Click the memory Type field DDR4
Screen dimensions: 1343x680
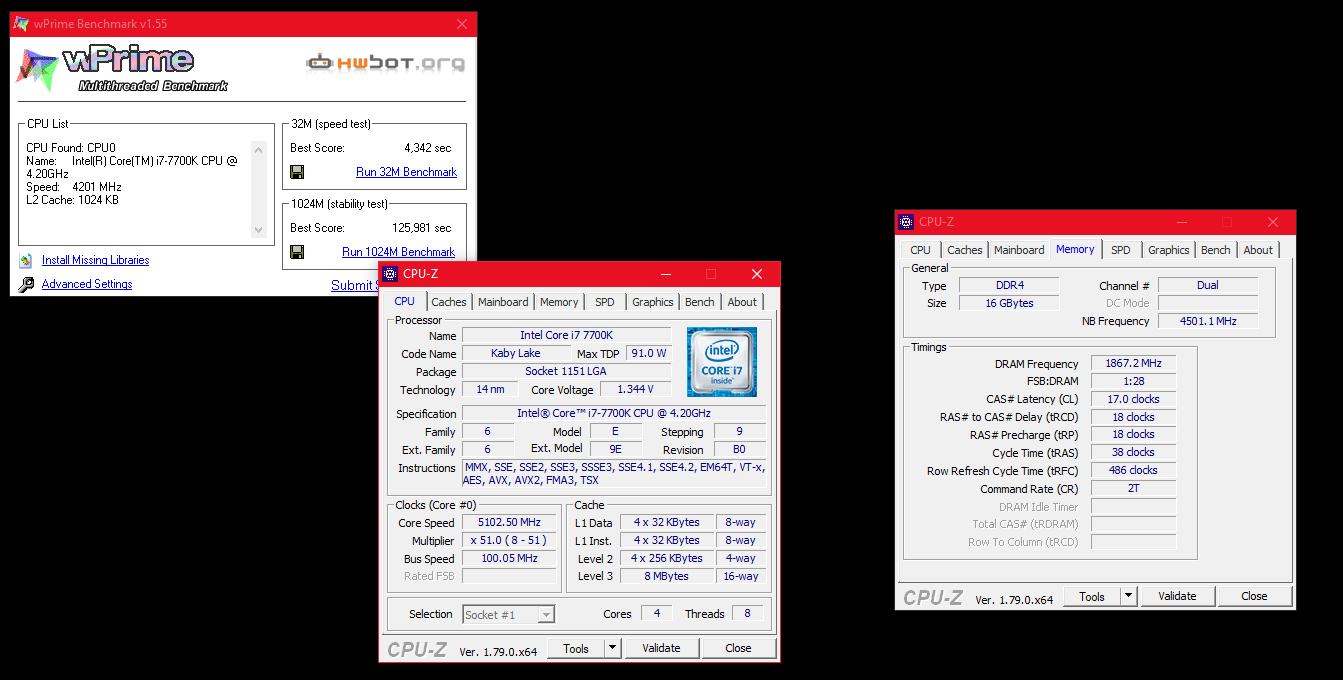[1010, 285]
